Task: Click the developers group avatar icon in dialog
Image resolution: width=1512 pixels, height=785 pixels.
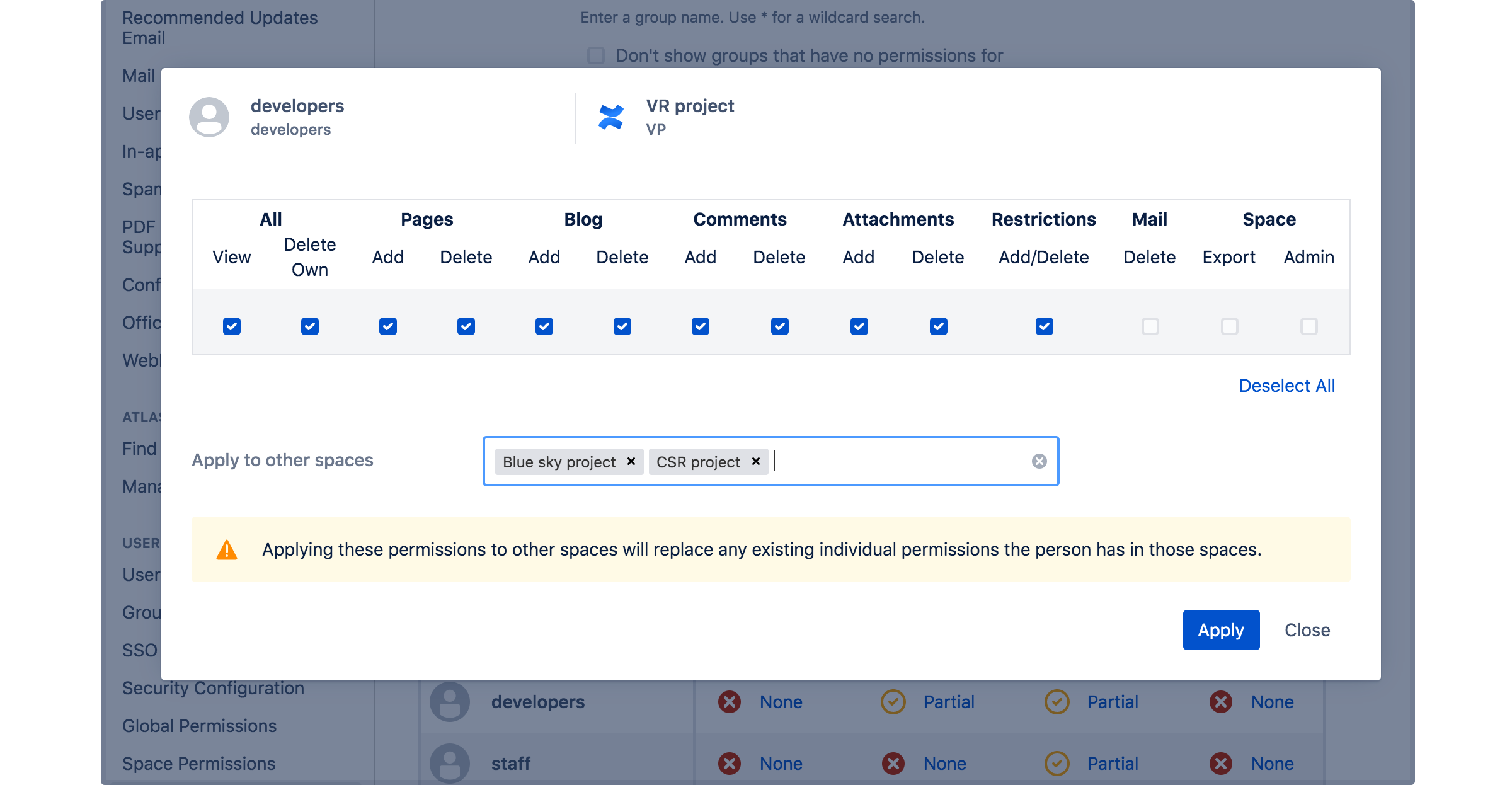Action: 209,117
